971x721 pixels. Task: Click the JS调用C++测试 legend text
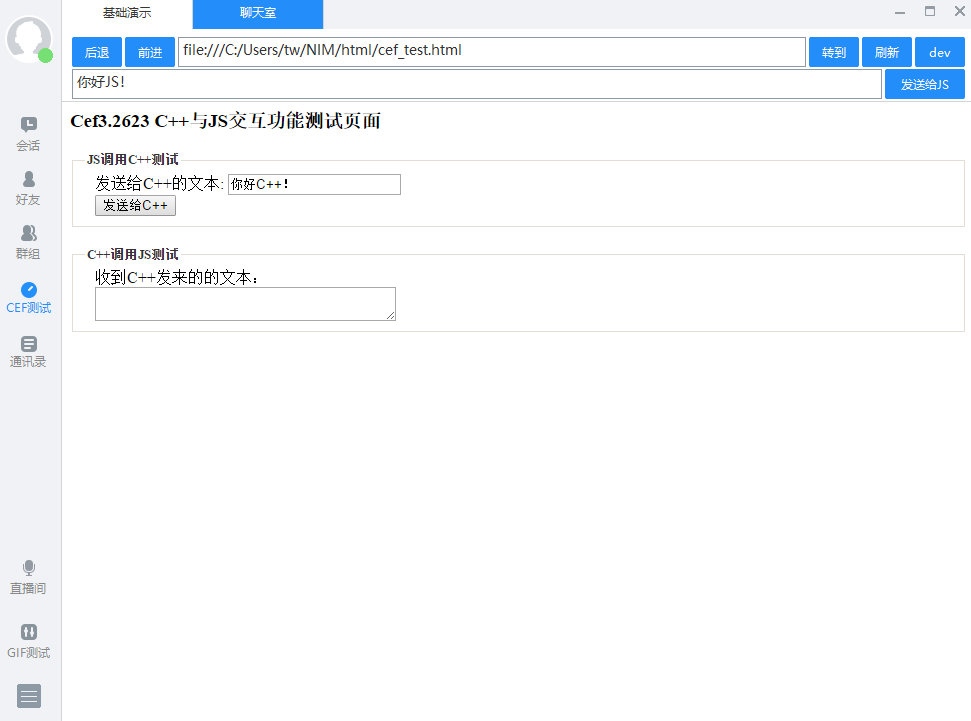133,160
